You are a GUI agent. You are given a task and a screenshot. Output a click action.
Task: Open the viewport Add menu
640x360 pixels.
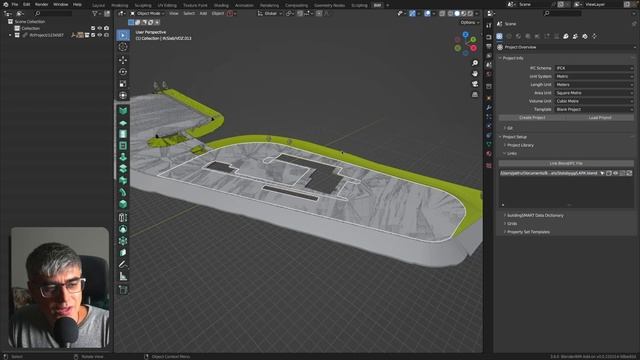(203, 13)
